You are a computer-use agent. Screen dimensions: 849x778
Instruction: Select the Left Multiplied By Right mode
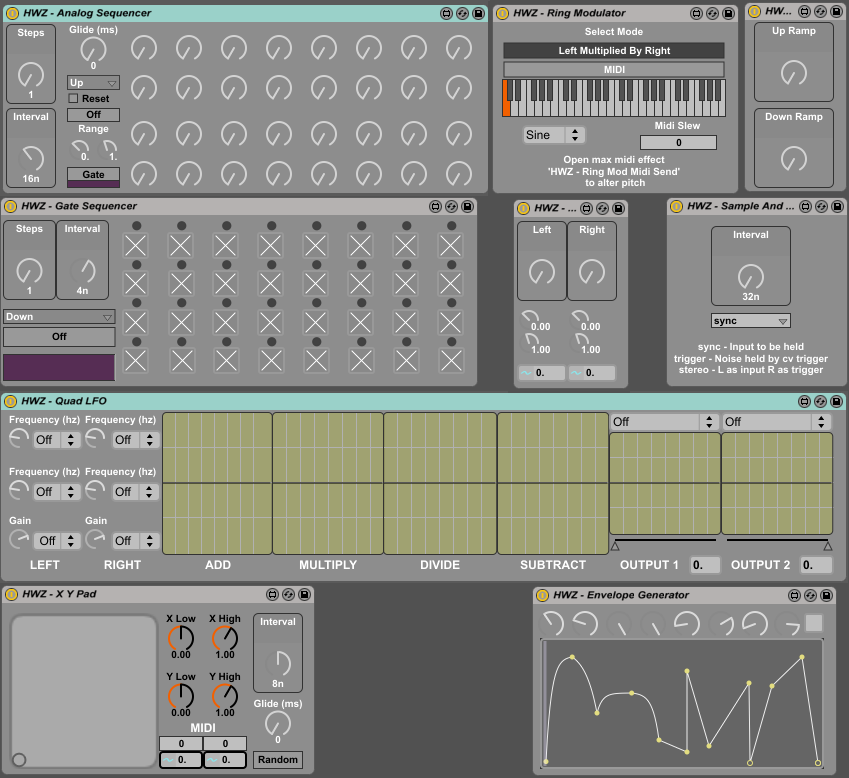click(613, 50)
